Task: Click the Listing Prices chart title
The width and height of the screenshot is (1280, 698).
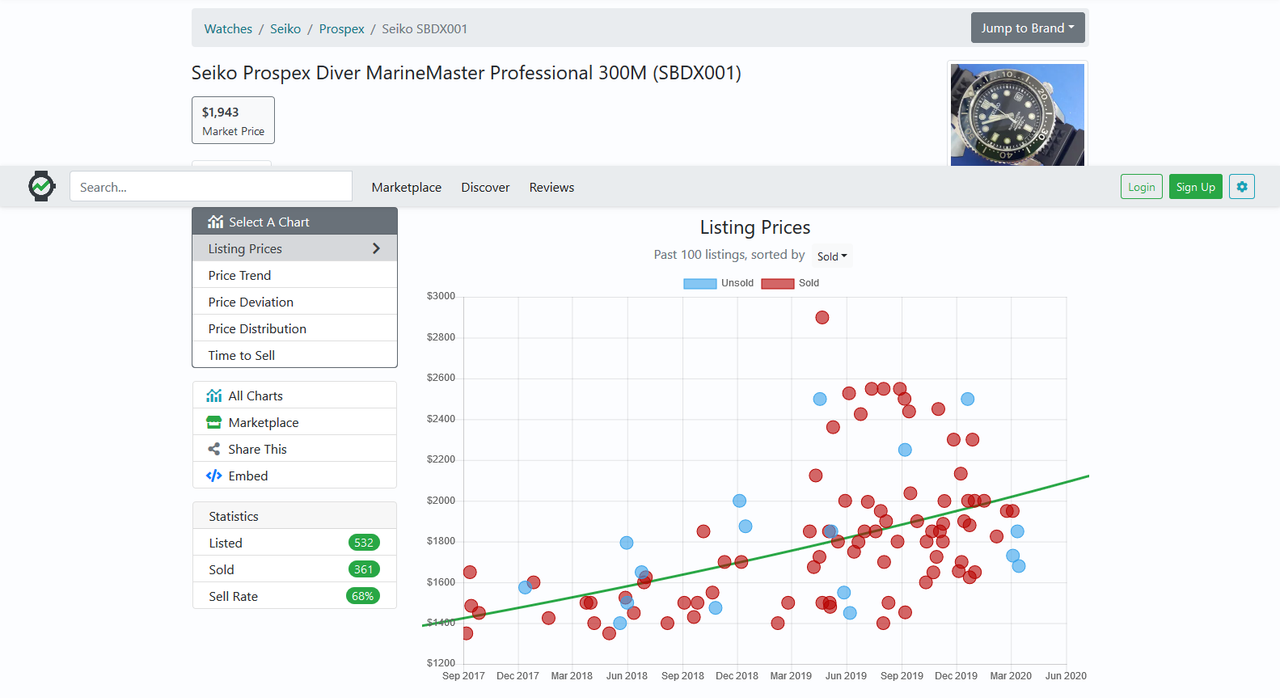Action: 755,228
